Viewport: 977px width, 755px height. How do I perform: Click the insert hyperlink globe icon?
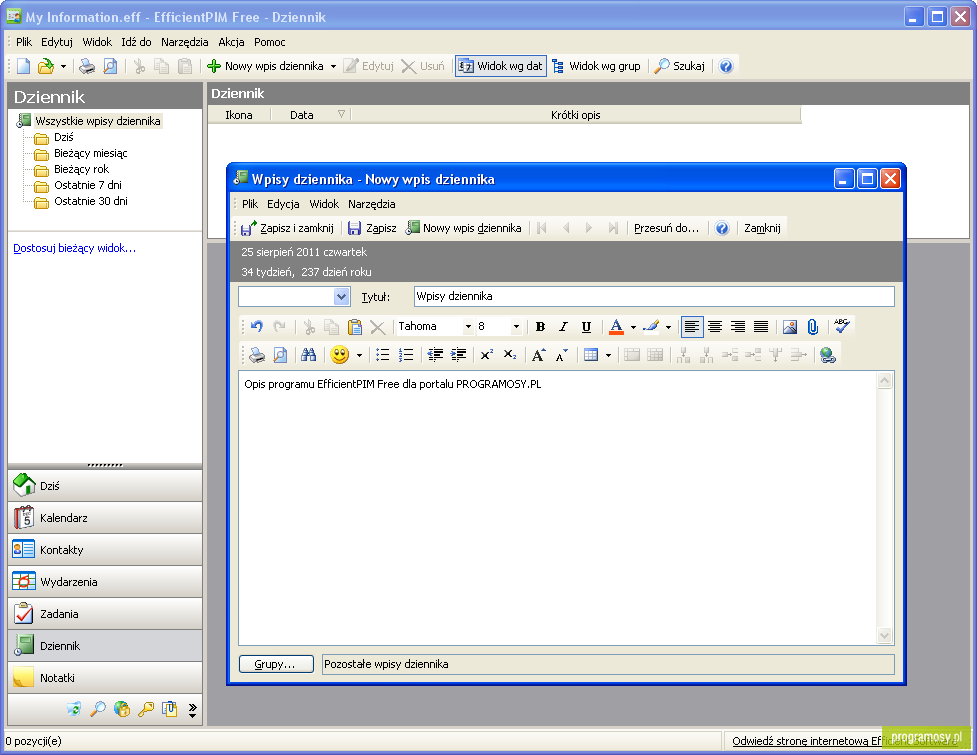827,355
